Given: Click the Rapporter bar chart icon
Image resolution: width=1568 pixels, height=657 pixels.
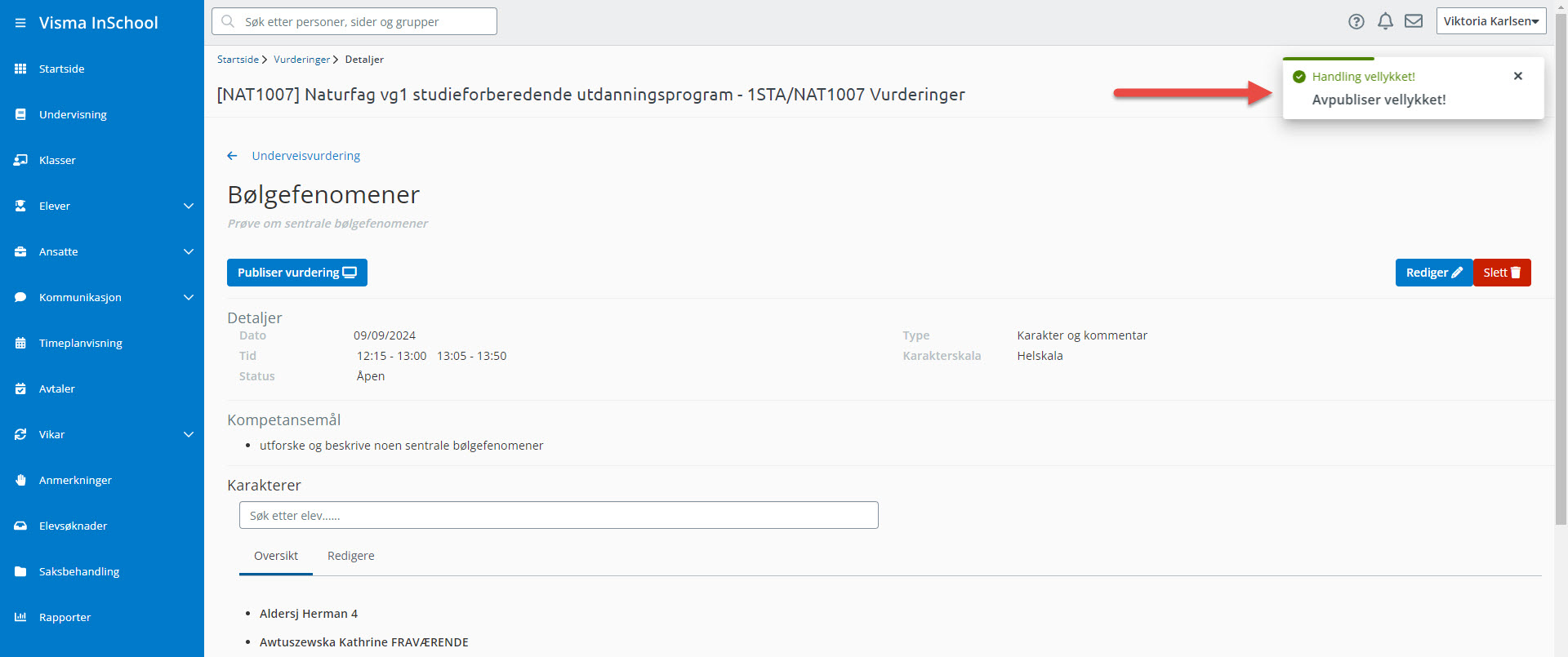Looking at the screenshot, I should click(20, 617).
